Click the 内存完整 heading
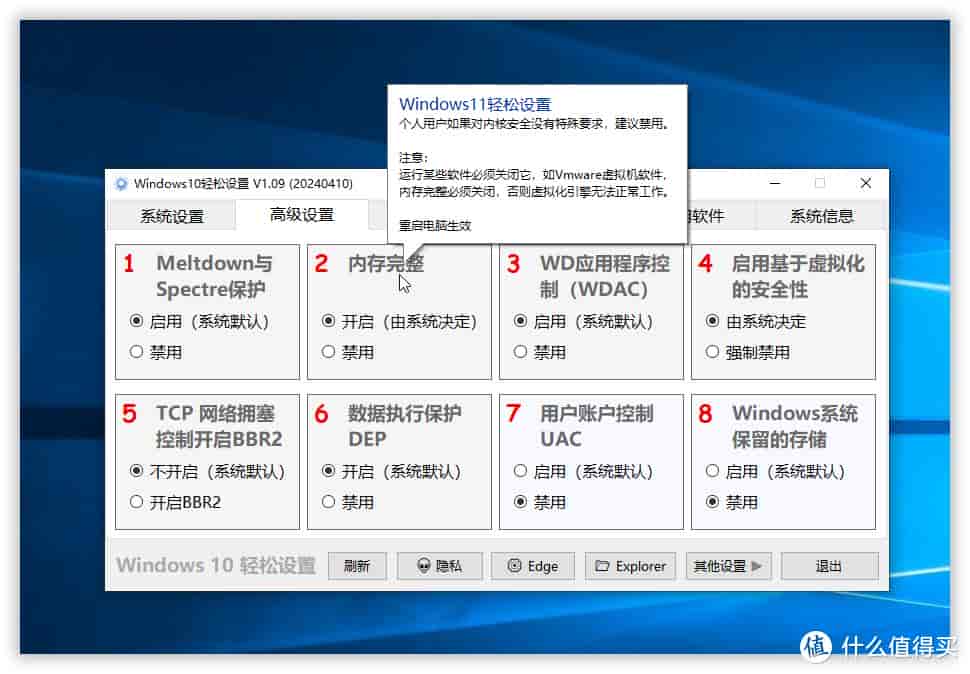This screenshot has width=970, height=674. pos(386,264)
